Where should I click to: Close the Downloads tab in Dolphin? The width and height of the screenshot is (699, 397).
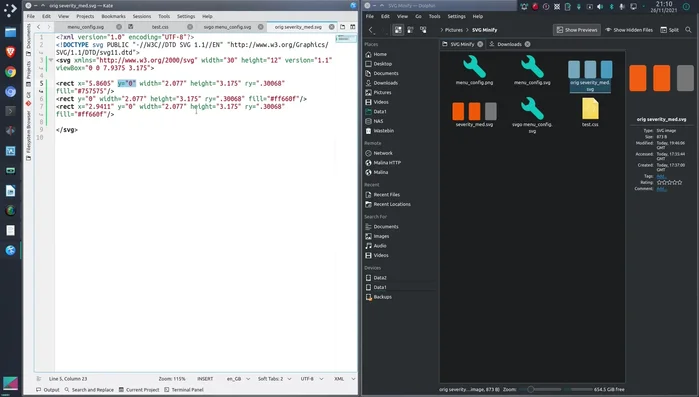tap(527, 44)
